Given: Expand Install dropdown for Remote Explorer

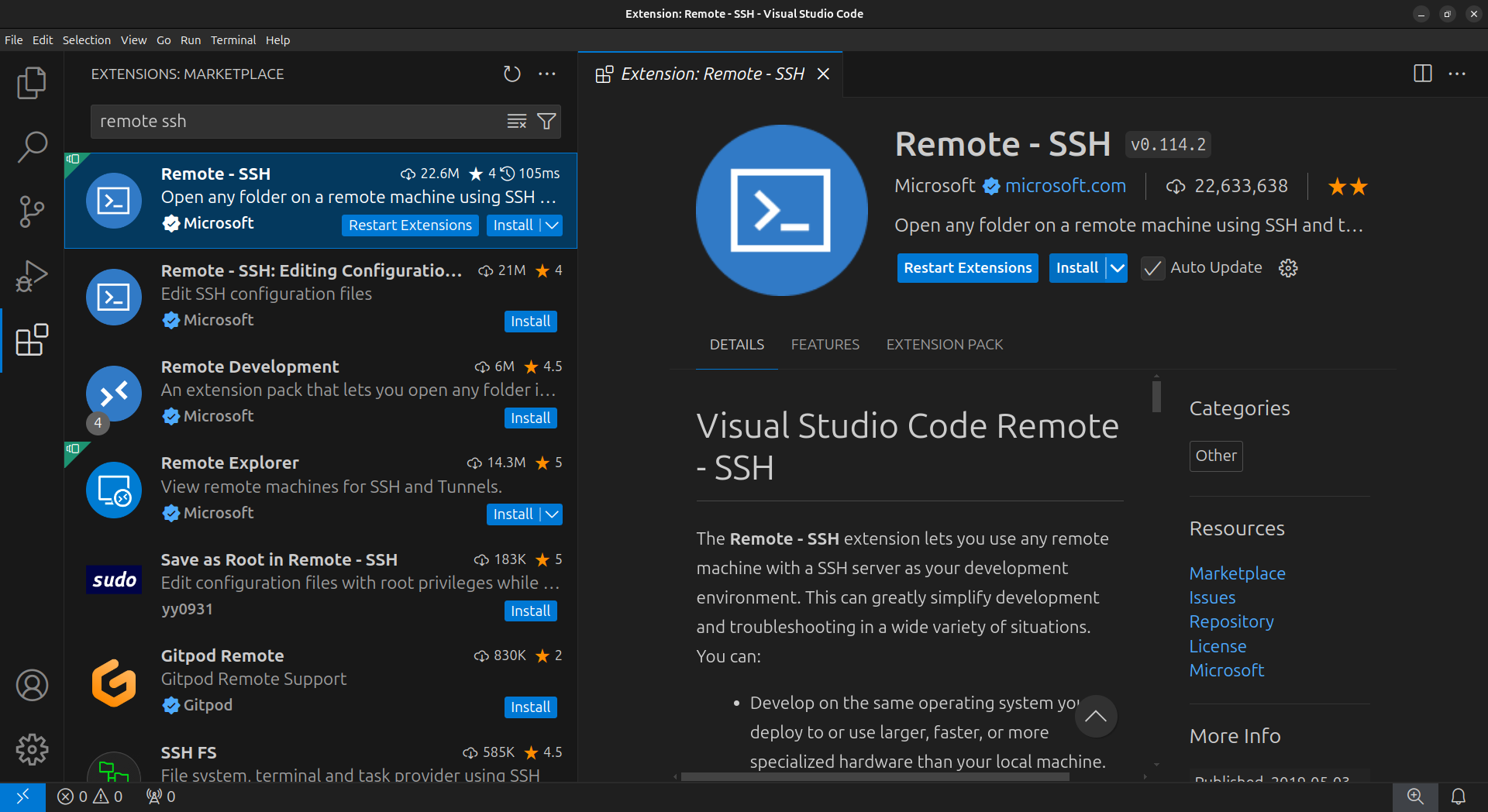Looking at the screenshot, I should 552,514.
